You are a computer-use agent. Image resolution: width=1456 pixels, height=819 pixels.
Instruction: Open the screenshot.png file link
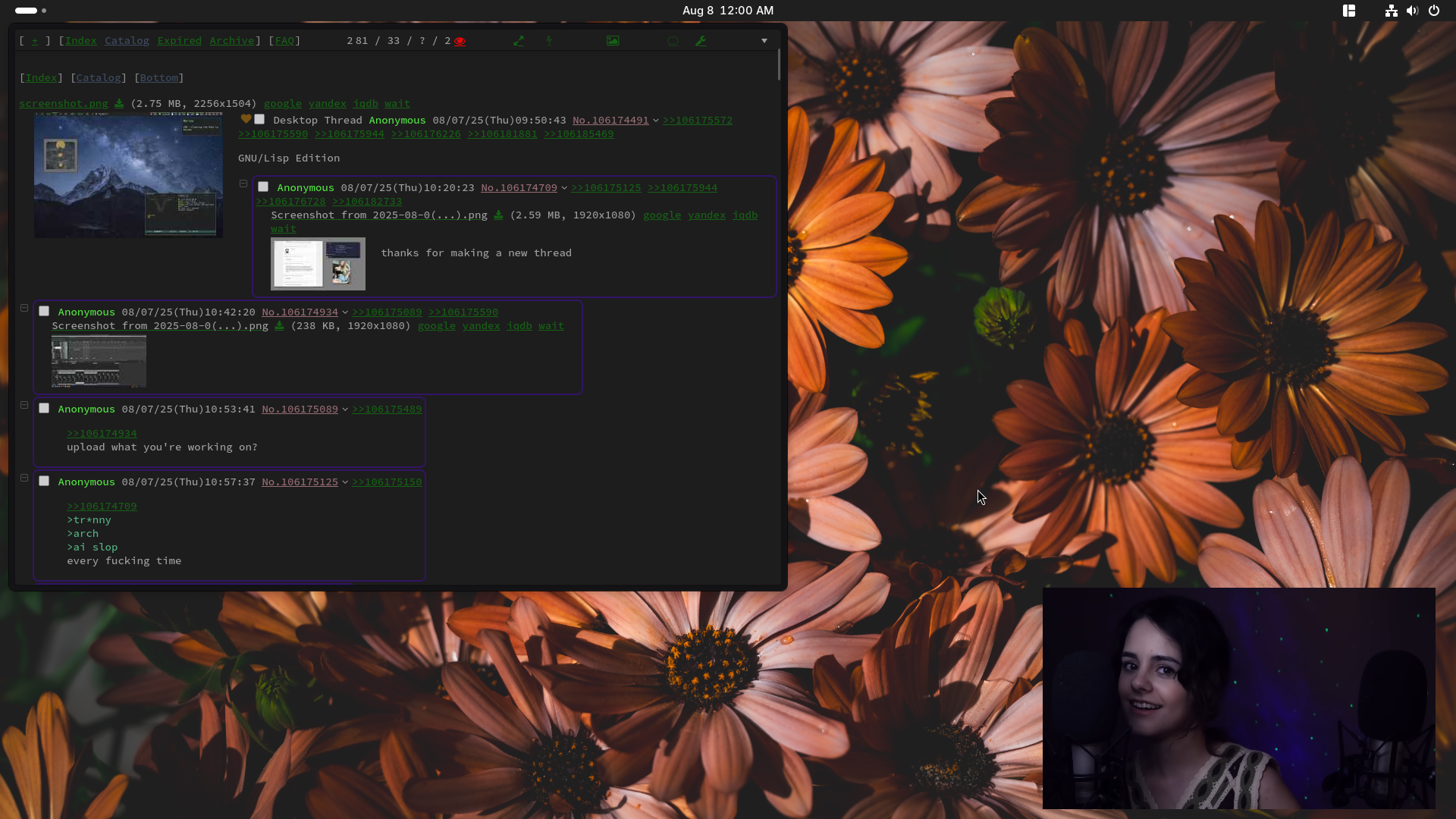pyautogui.click(x=64, y=103)
